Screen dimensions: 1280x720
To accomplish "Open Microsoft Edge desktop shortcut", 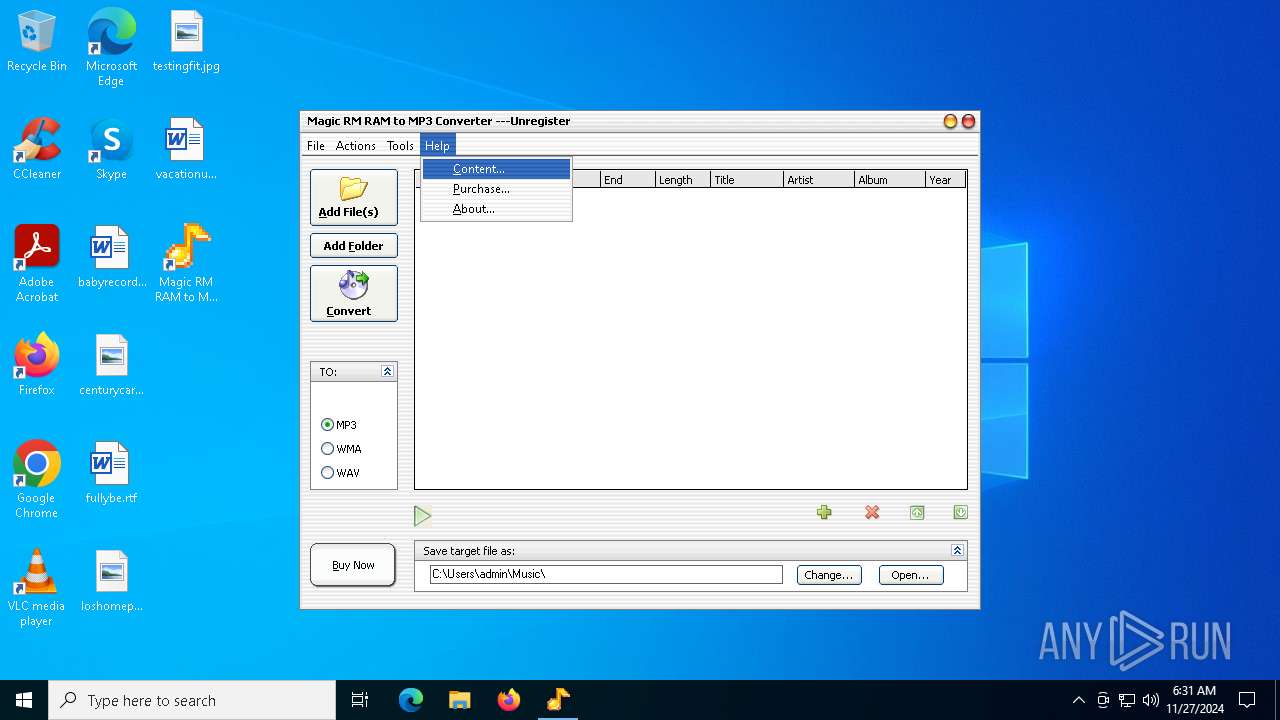I will click(111, 48).
